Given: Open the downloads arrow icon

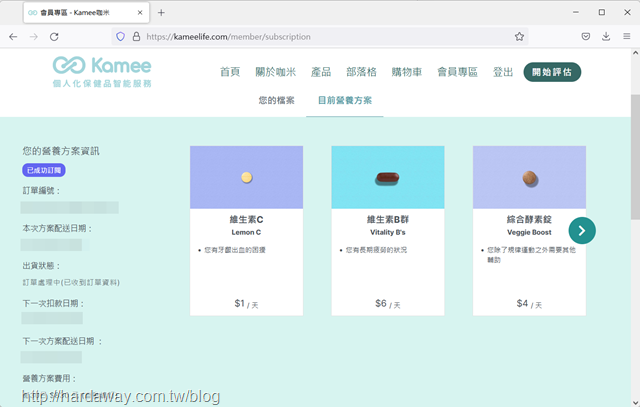Looking at the screenshot, I should [606, 37].
